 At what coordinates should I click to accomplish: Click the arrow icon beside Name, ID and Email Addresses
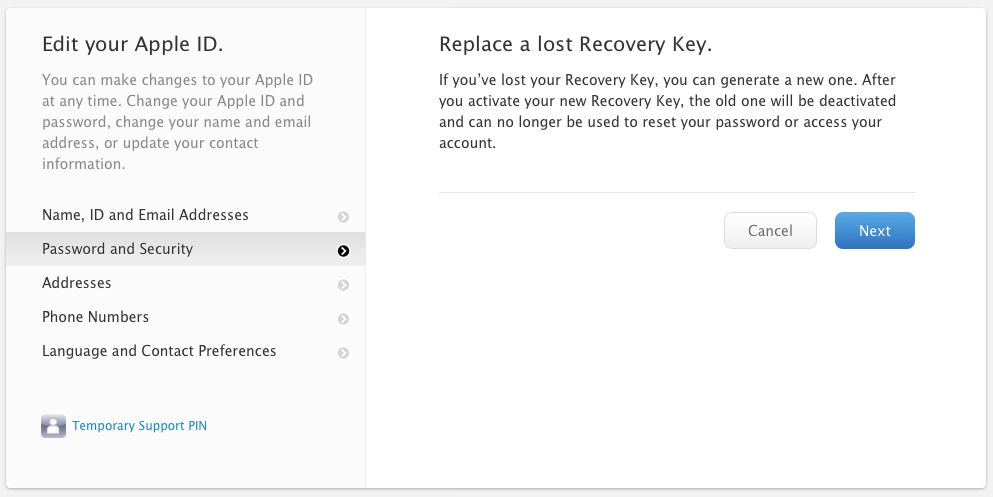click(343, 217)
